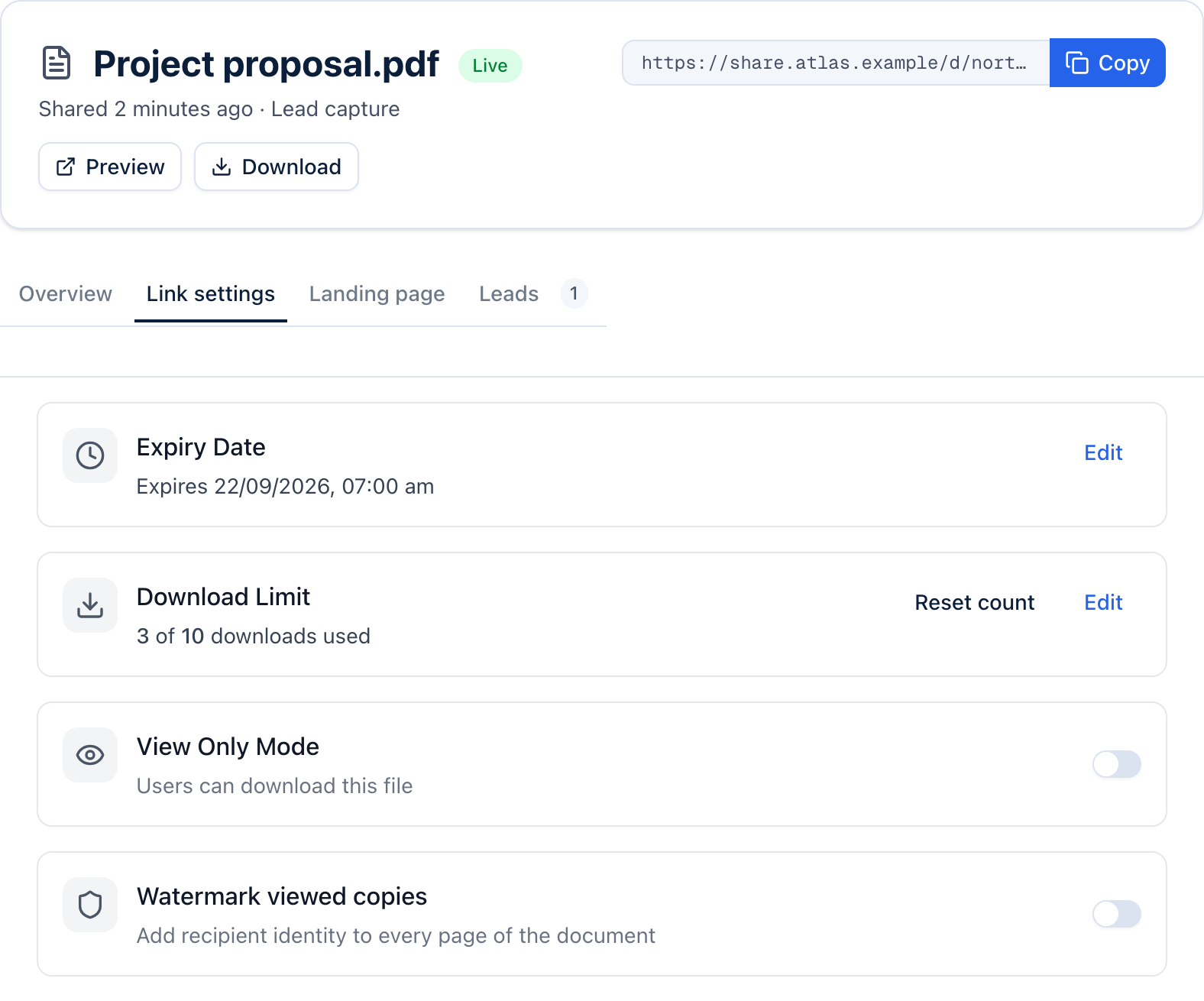
Task: Edit the Expiry Date setting
Action: pyautogui.click(x=1103, y=453)
